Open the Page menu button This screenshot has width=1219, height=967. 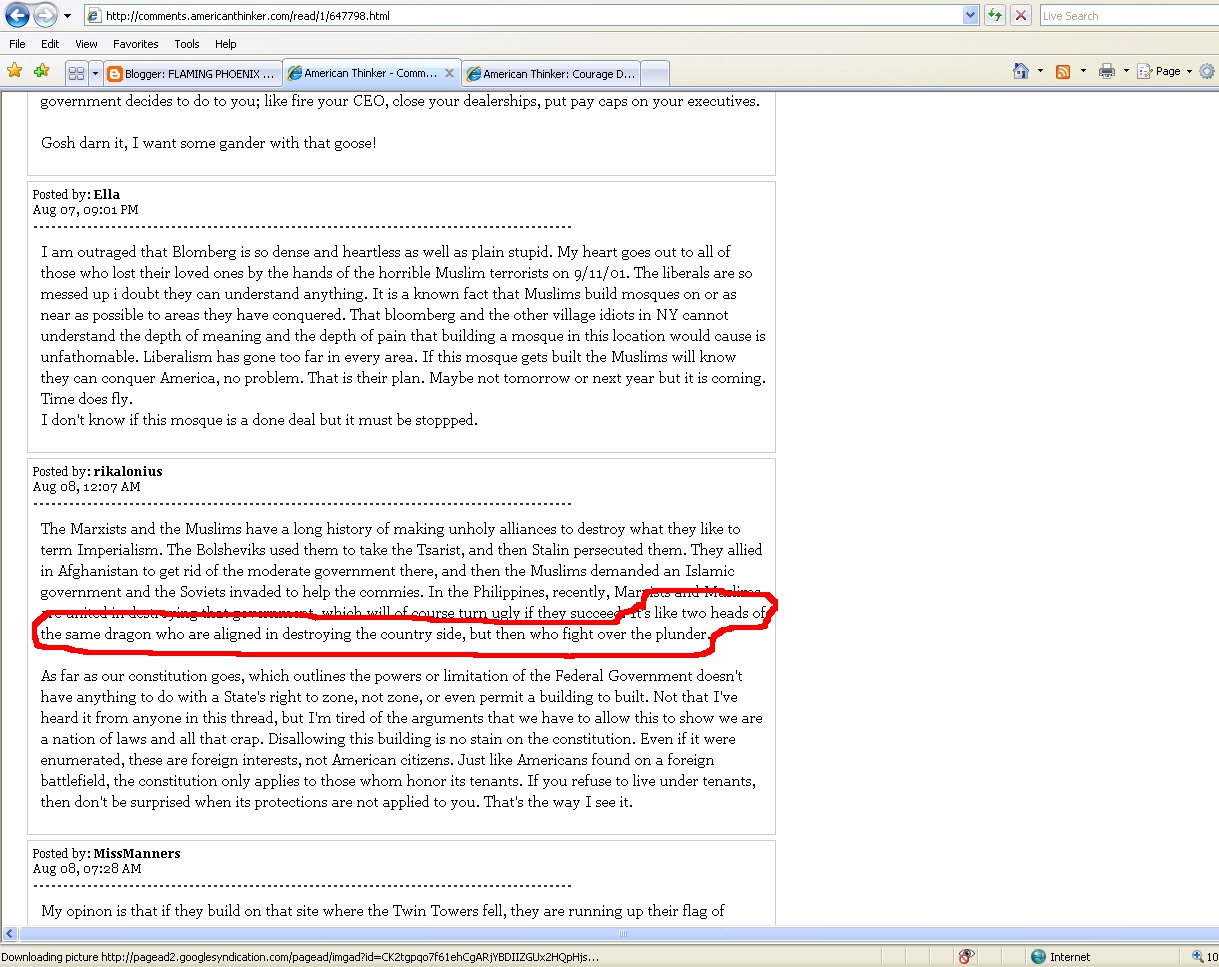click(x=1166, y=71)
